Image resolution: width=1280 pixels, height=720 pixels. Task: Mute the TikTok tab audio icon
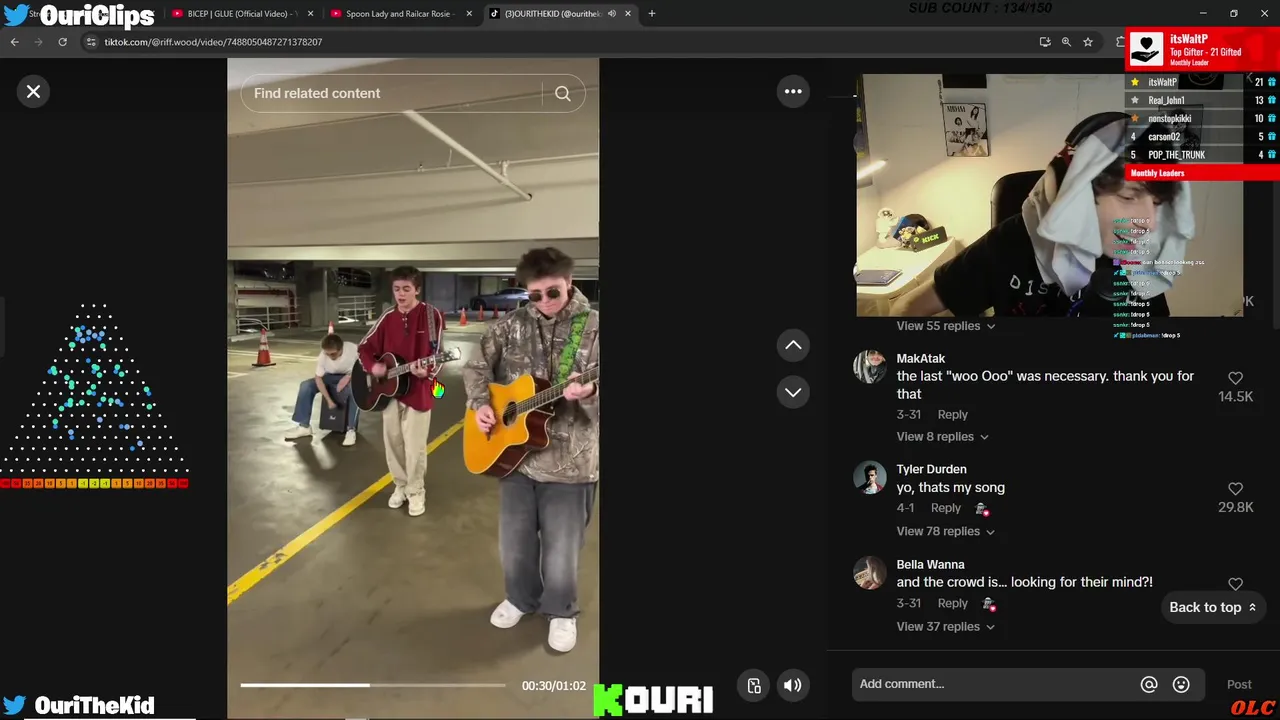pos(611,14)
